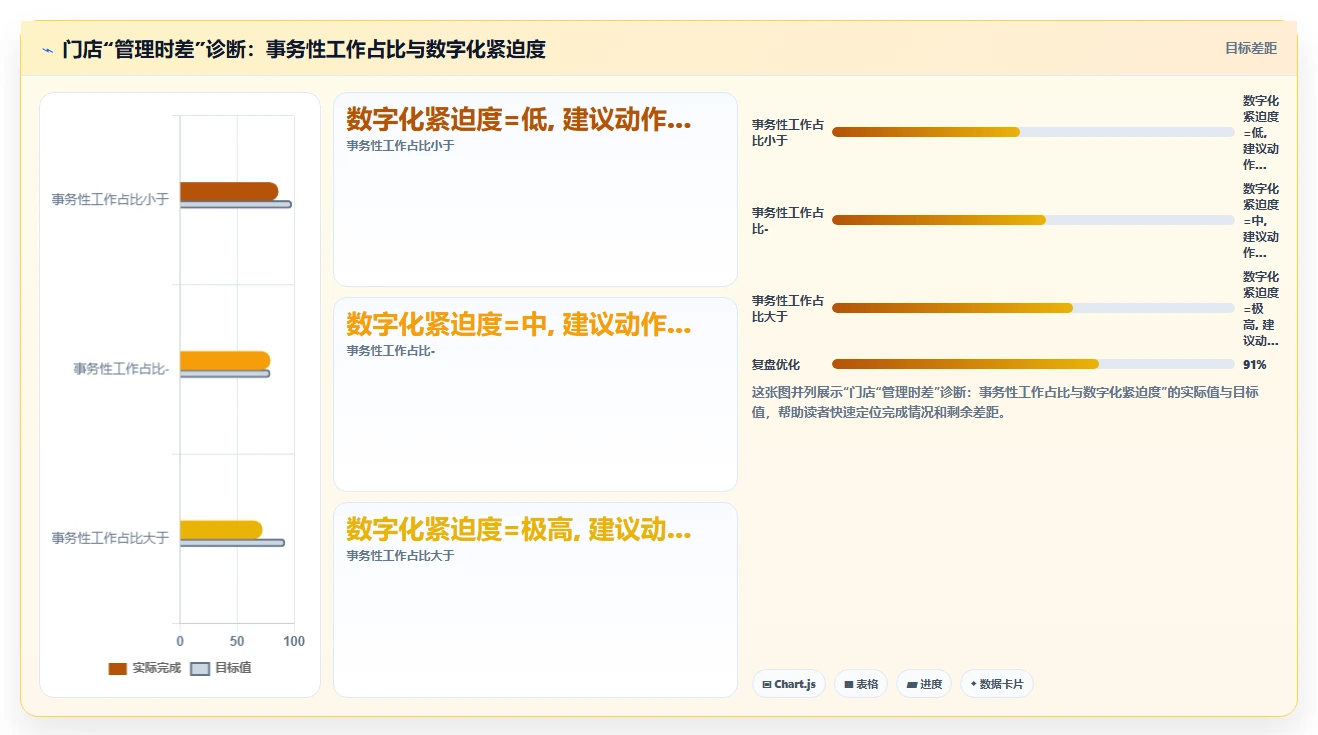Screen dimensions: 1318x735
Task: Click subtitle 事务性工作占比大于 in third card
Action: [x=400, y=556]
